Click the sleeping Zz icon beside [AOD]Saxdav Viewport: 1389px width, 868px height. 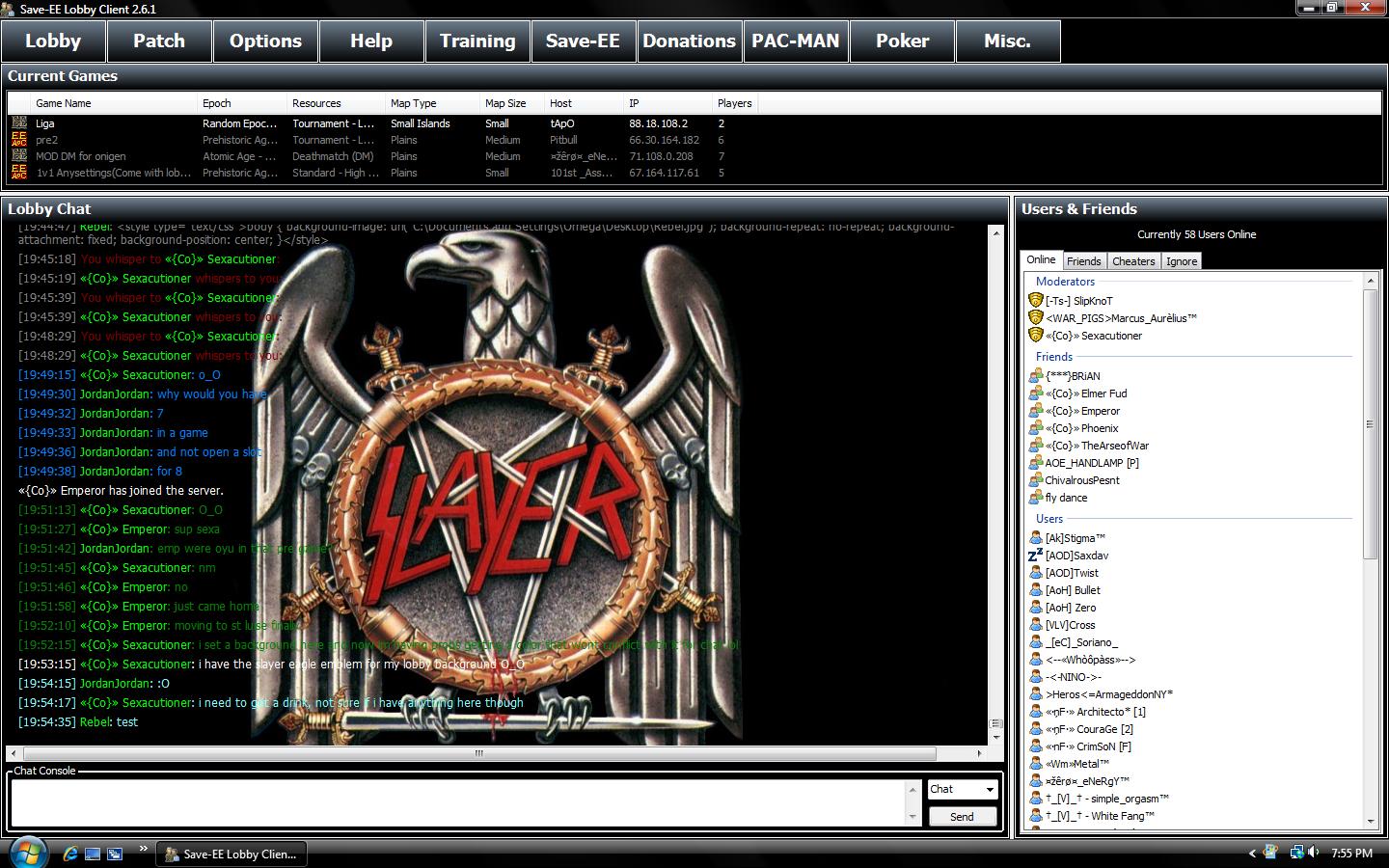[1035, 556]
